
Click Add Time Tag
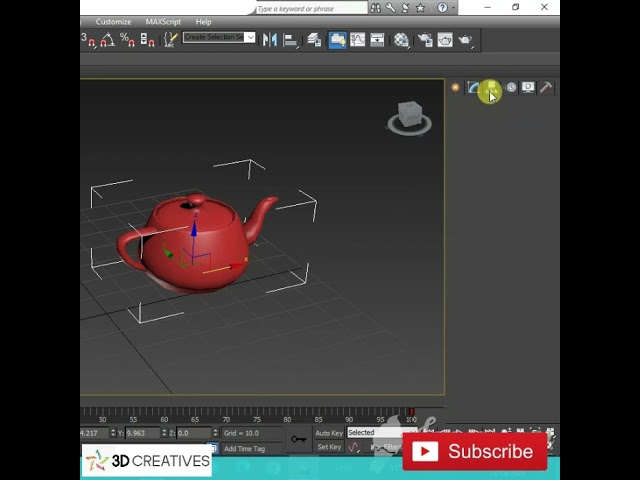point(244,449)
